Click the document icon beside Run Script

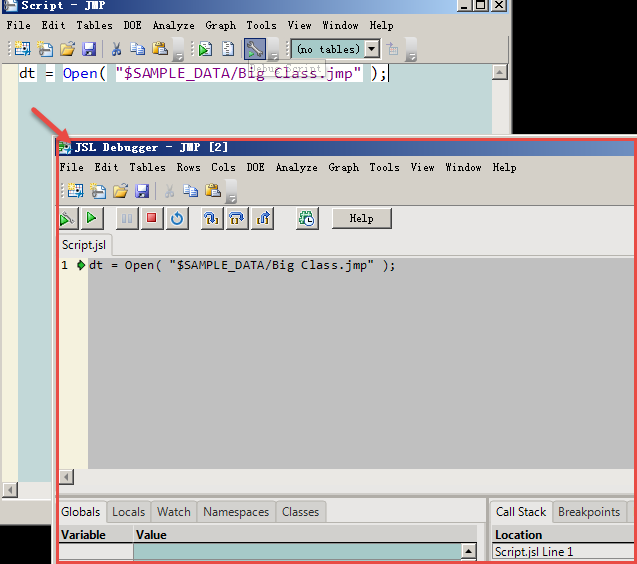point(228,49)
